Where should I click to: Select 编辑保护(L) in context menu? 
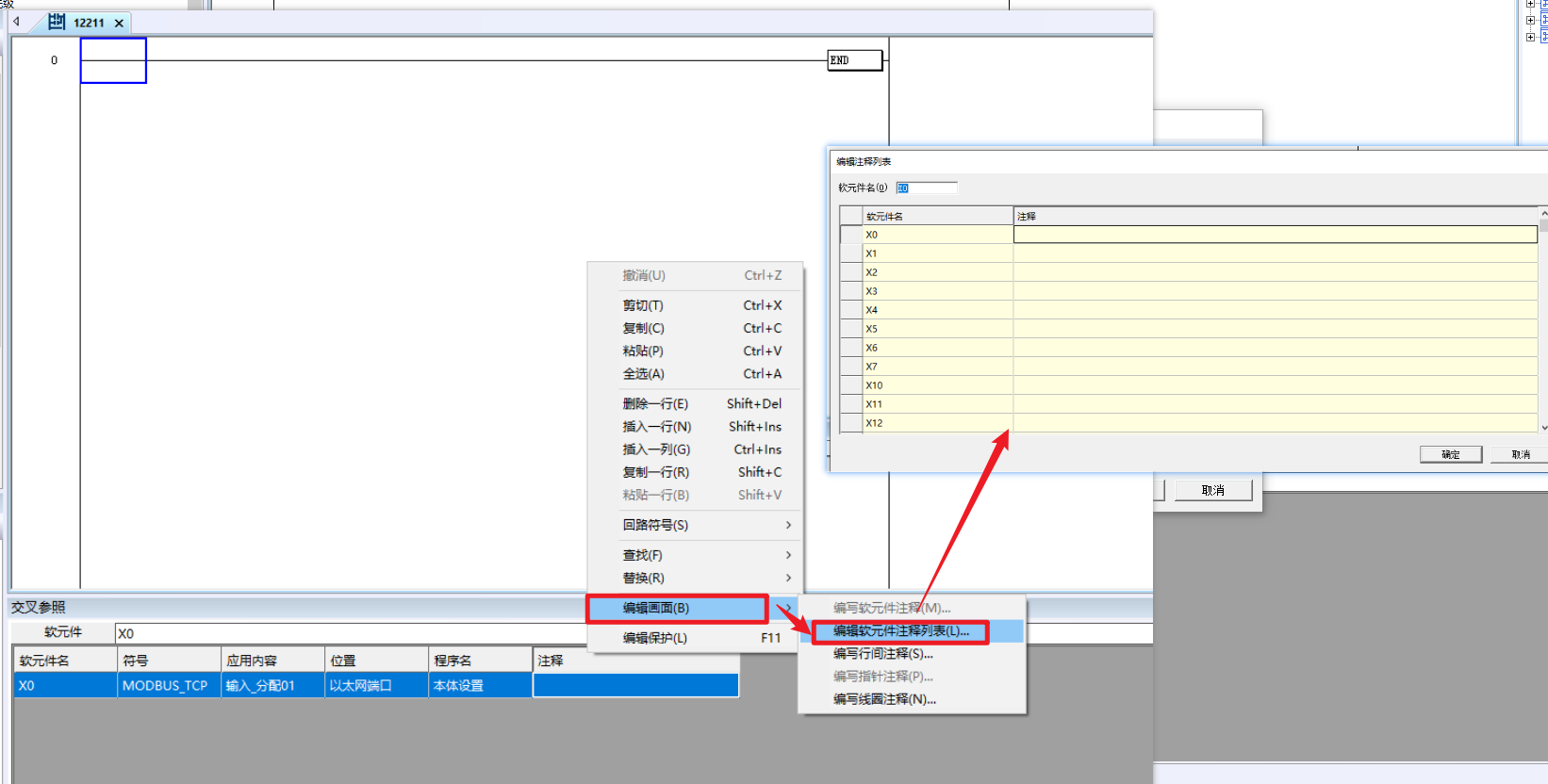[x=654, y=638]
